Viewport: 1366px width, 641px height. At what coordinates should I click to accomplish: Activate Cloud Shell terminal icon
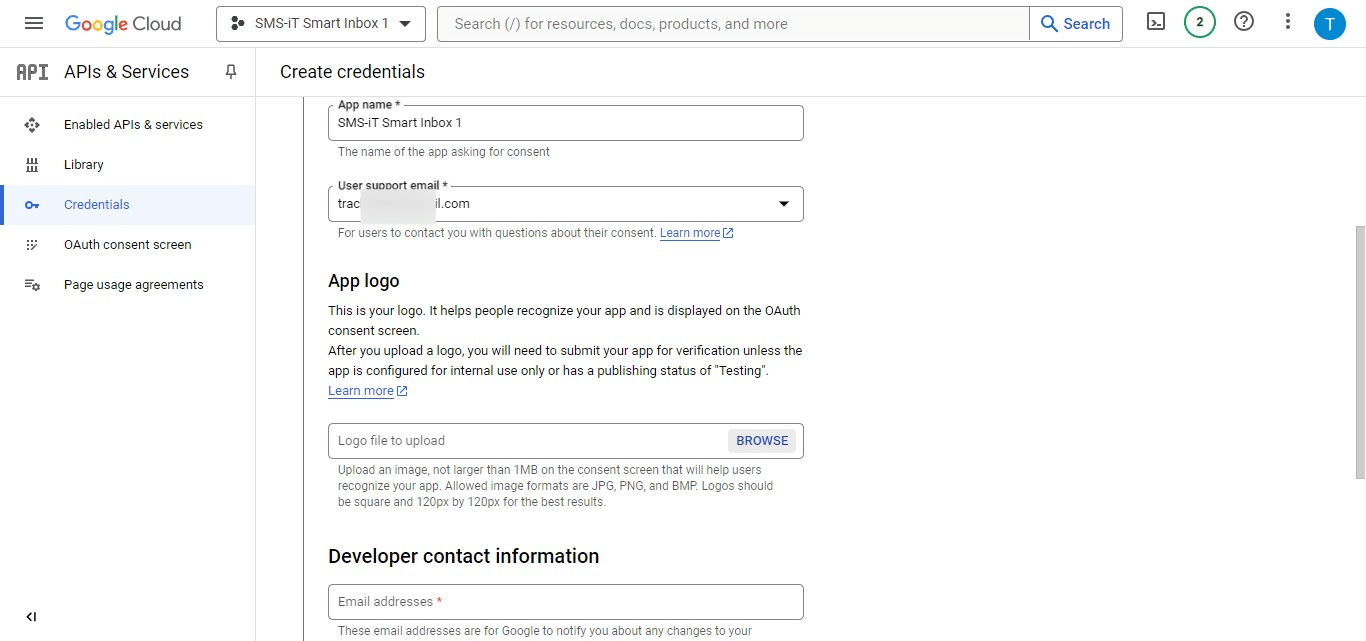[x=1156, y=22]
